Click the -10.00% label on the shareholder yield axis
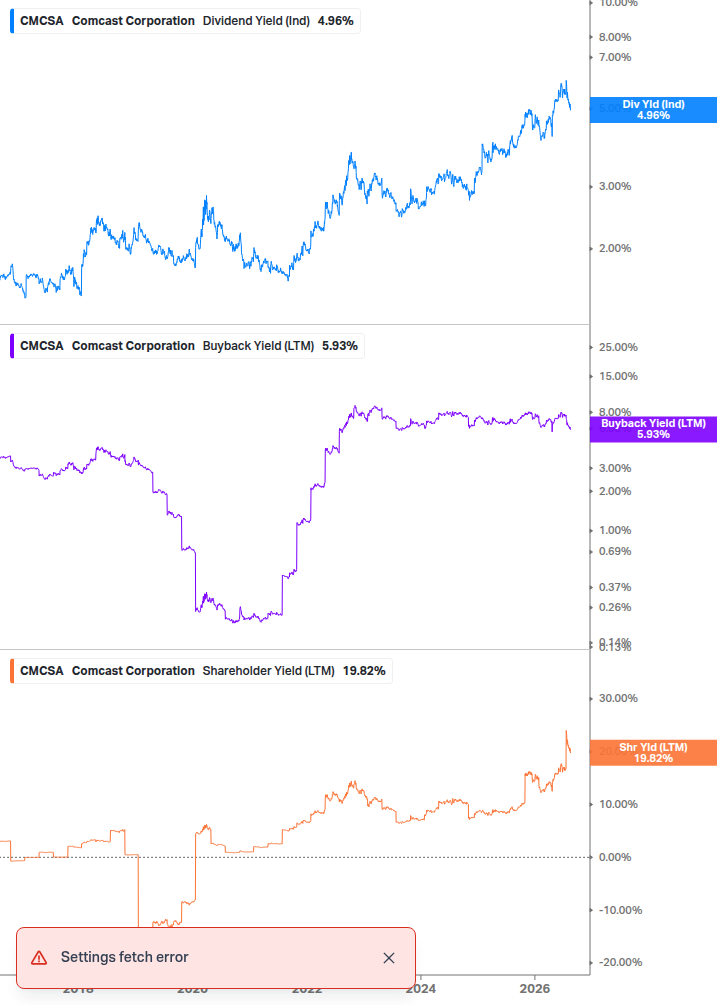The image size is (717, 1005). 620,910
